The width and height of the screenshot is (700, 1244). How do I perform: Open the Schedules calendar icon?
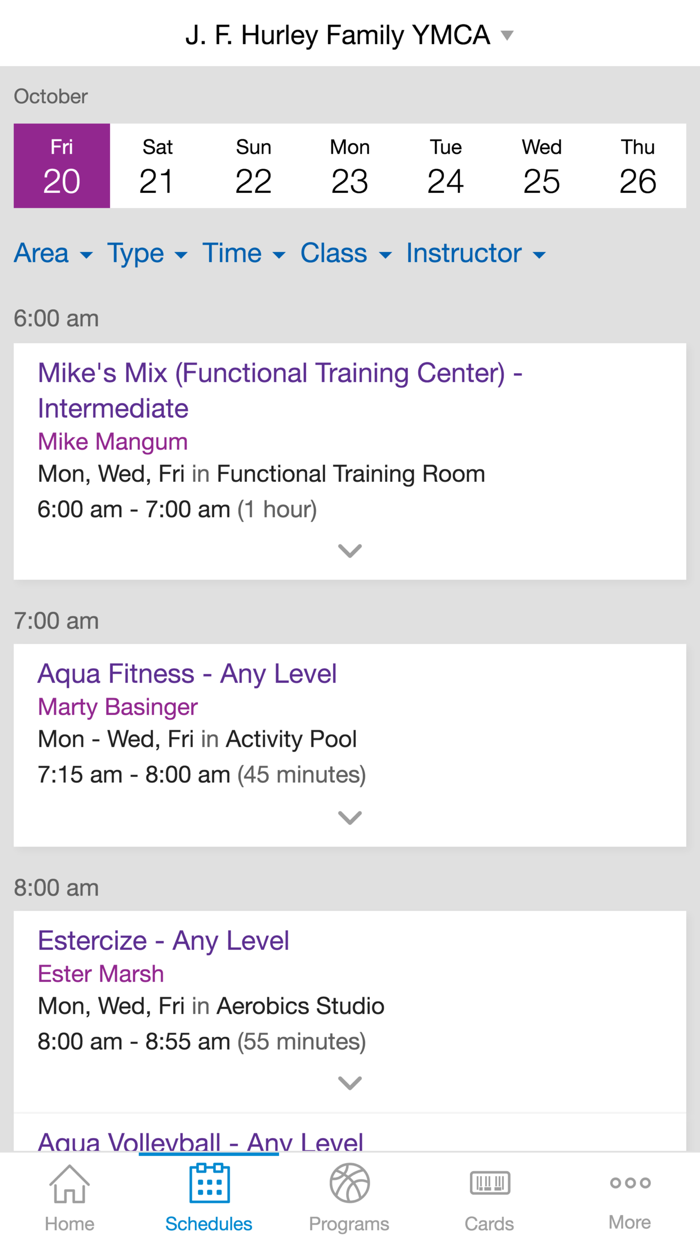pyautogui.click(x=209, y=1184)
